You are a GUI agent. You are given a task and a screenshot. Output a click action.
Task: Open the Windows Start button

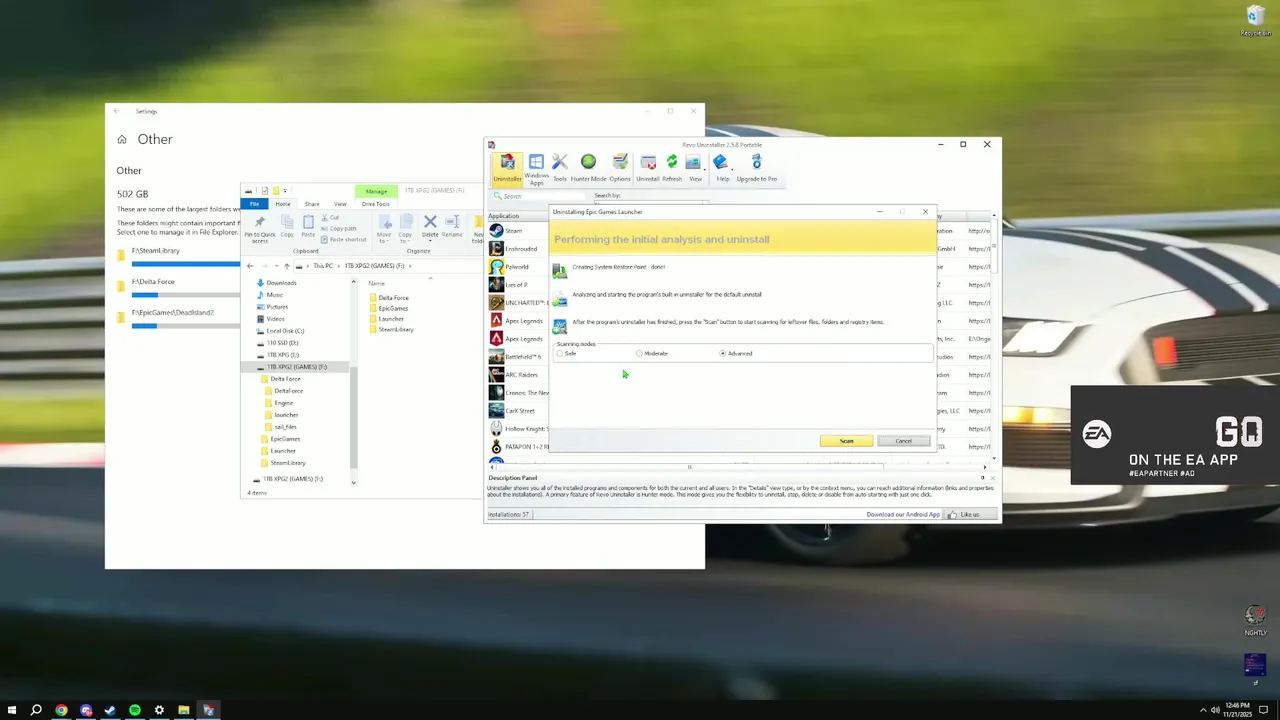(12, 710)
